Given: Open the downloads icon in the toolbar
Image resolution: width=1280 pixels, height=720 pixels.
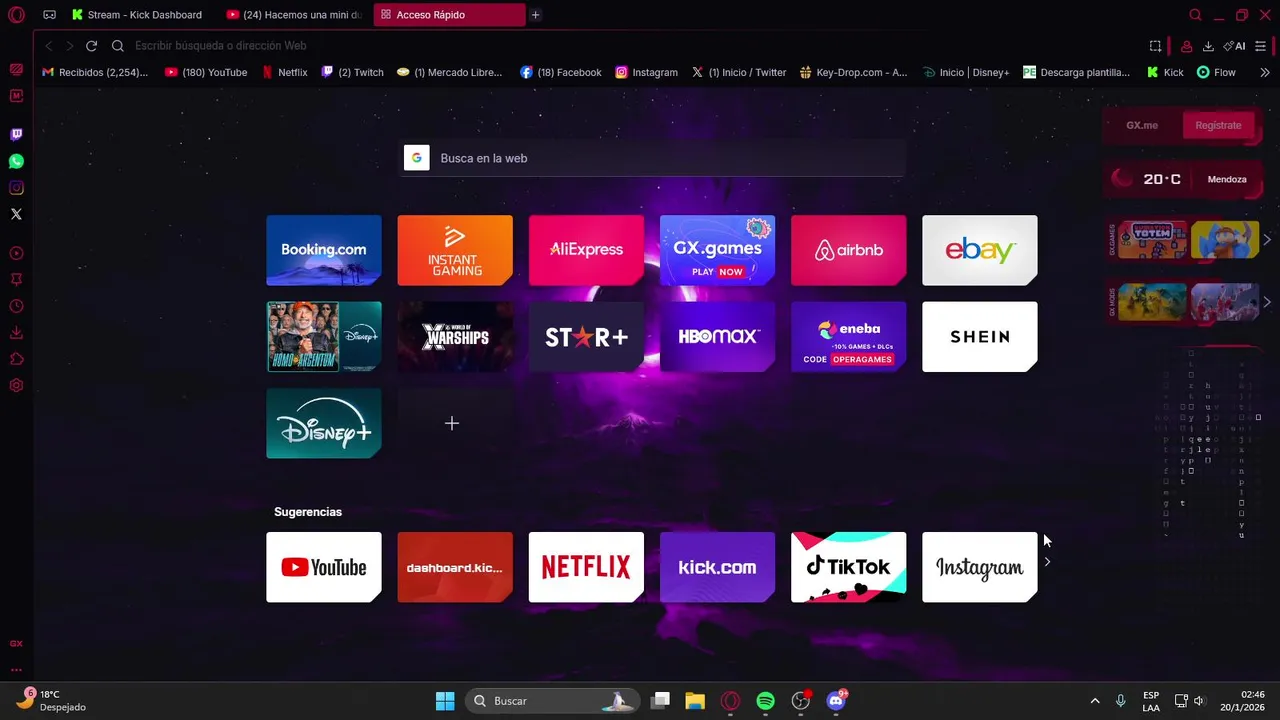Looking at the screenshot, I should [1208, 46].
